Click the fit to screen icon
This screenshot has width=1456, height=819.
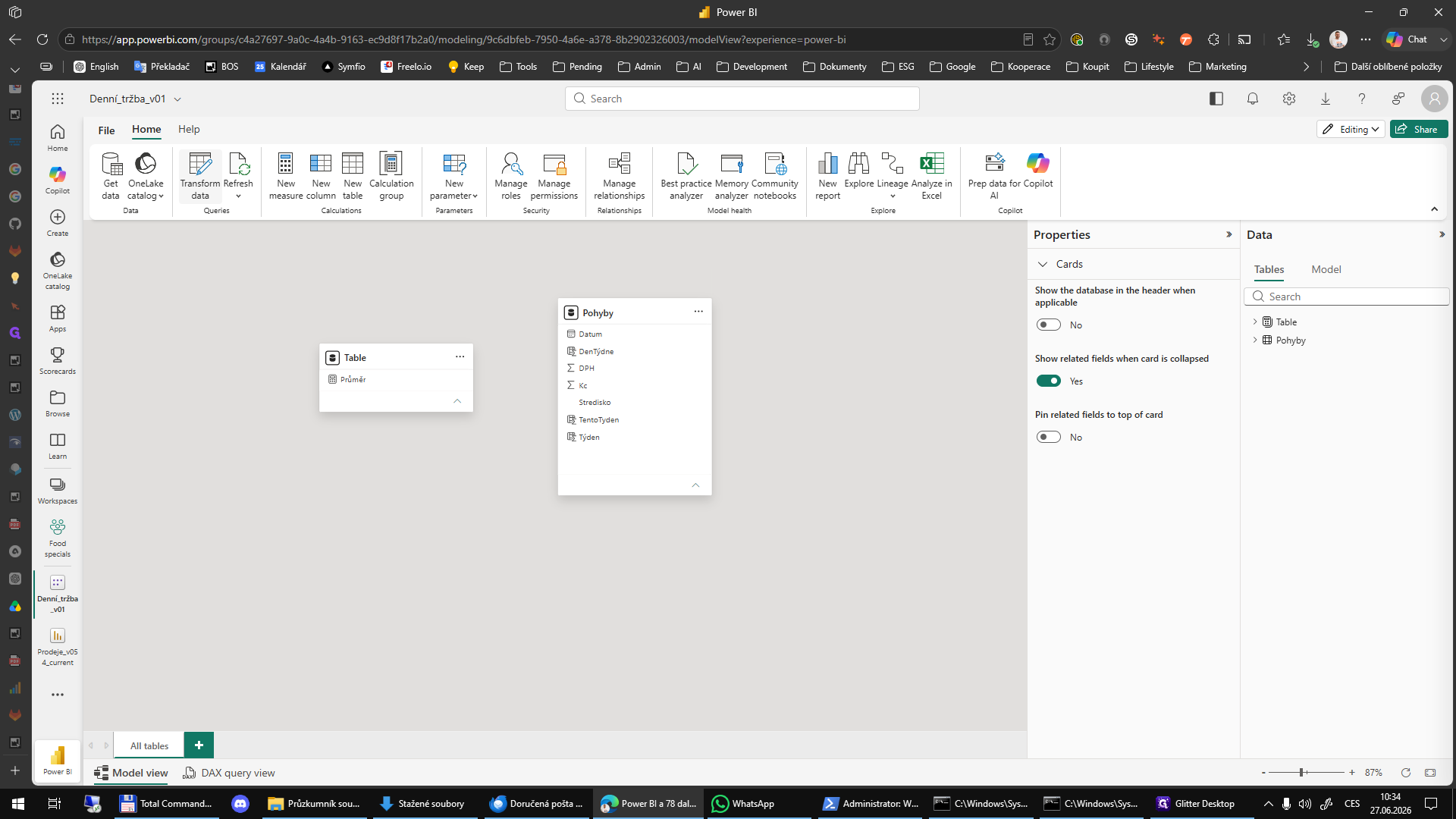[1430, 773]
